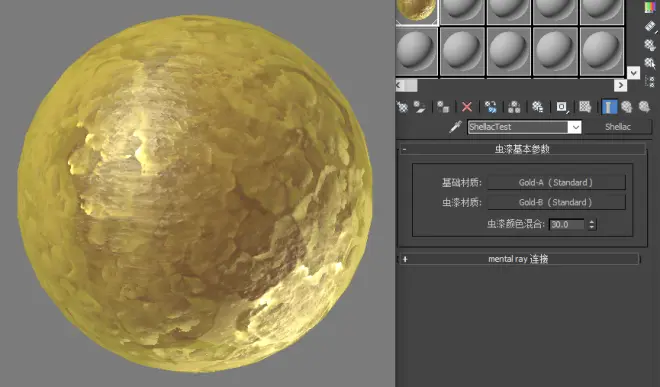Open the Material ID Channel flyout
The image size is (660, 387).
pyautogui.click(x=562, y=107)
